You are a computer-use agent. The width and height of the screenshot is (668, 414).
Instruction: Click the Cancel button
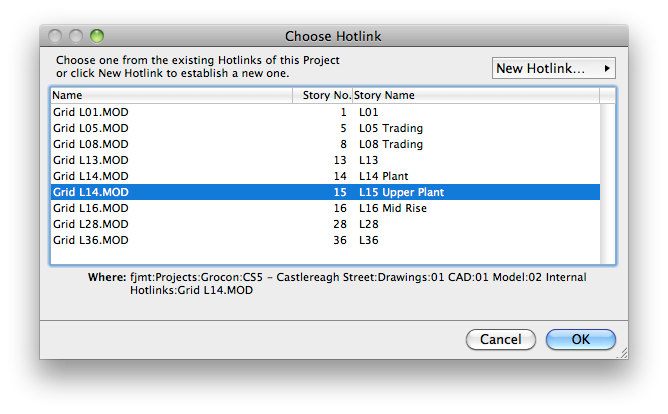tap(500, 339)
